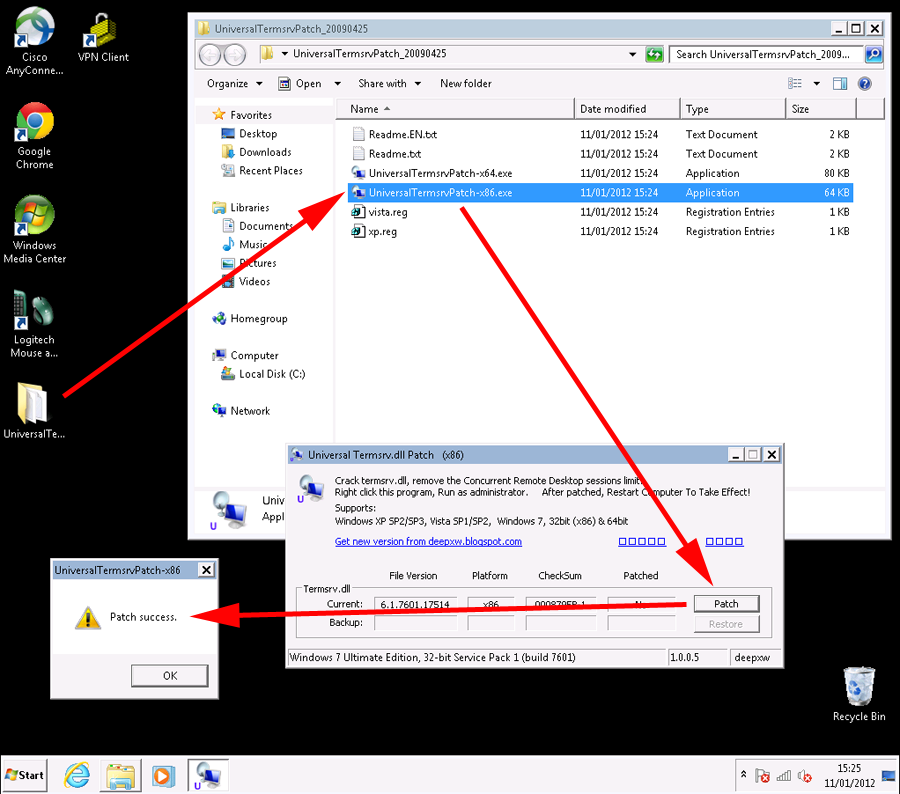Launch Windows Media Player from taskbar
The width and height of the screenshot is (900, 794).
163,776
